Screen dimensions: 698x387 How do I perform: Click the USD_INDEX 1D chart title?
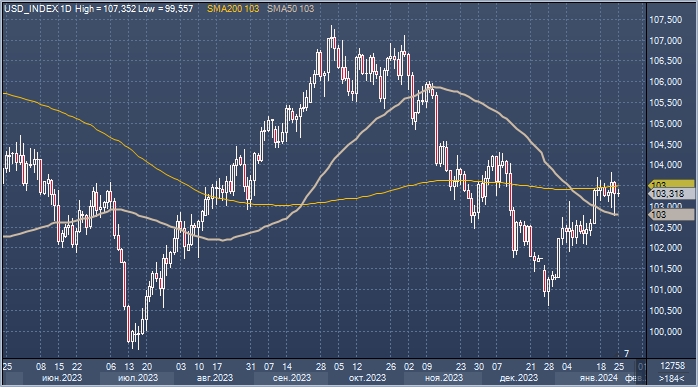pos(38,8)
